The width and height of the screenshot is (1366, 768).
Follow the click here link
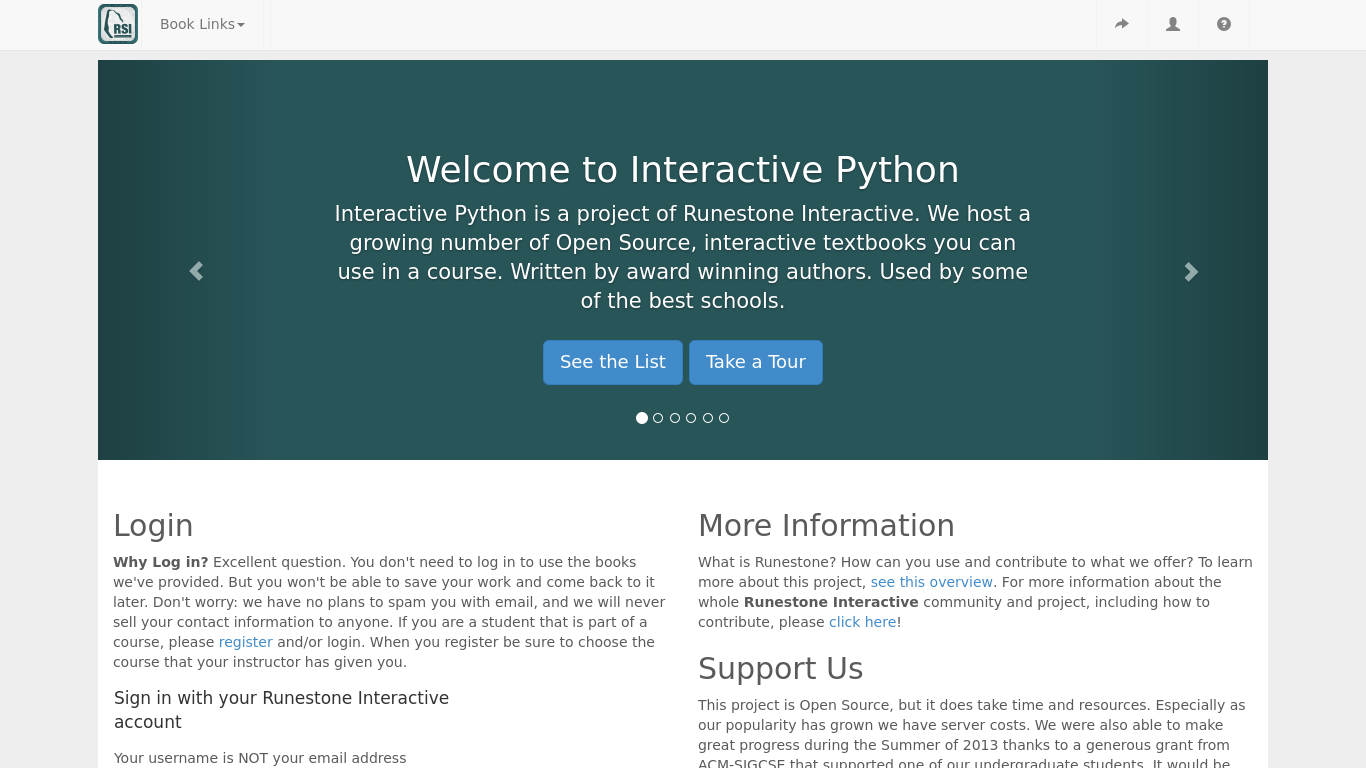click(863, 622)
